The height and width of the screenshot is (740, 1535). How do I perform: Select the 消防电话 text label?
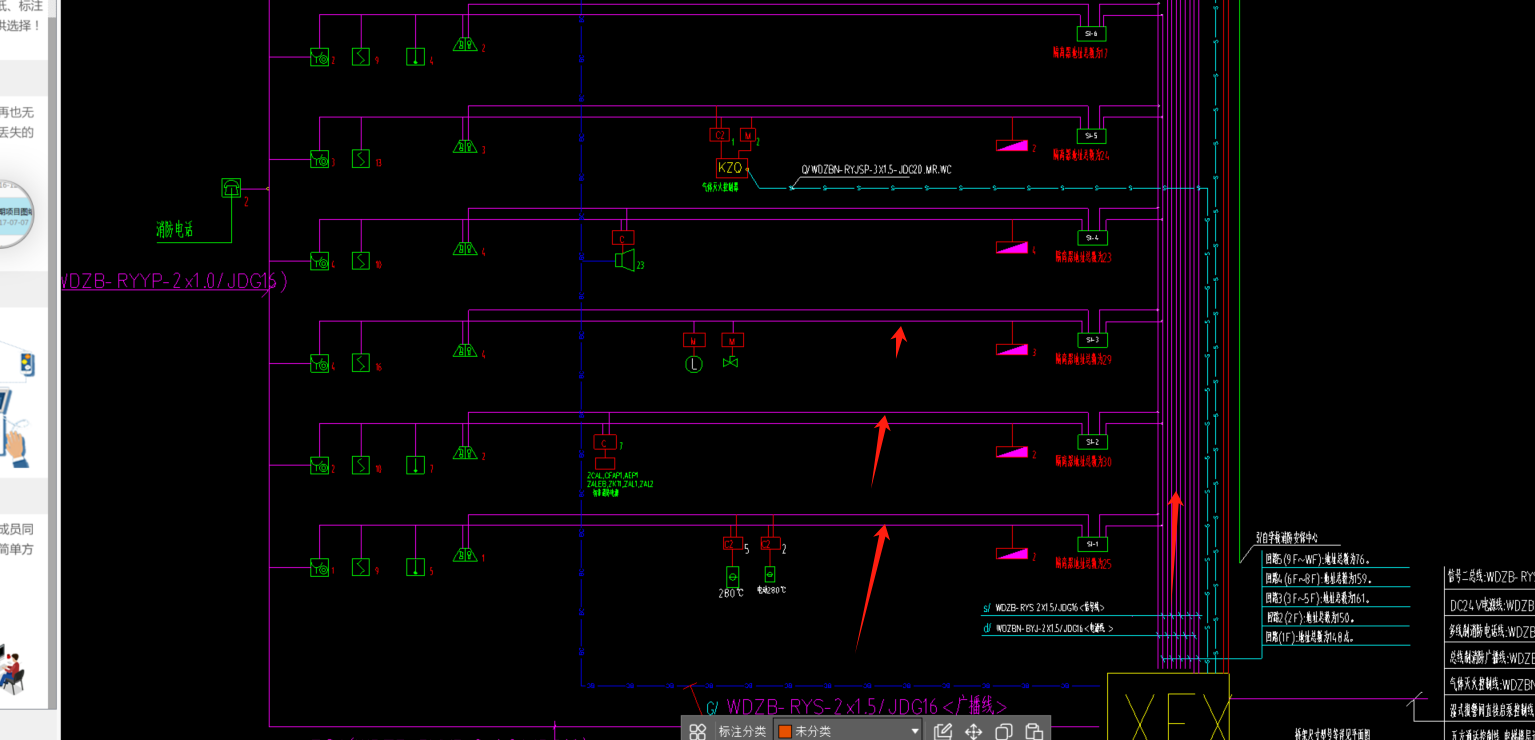[x=174, y=230]
